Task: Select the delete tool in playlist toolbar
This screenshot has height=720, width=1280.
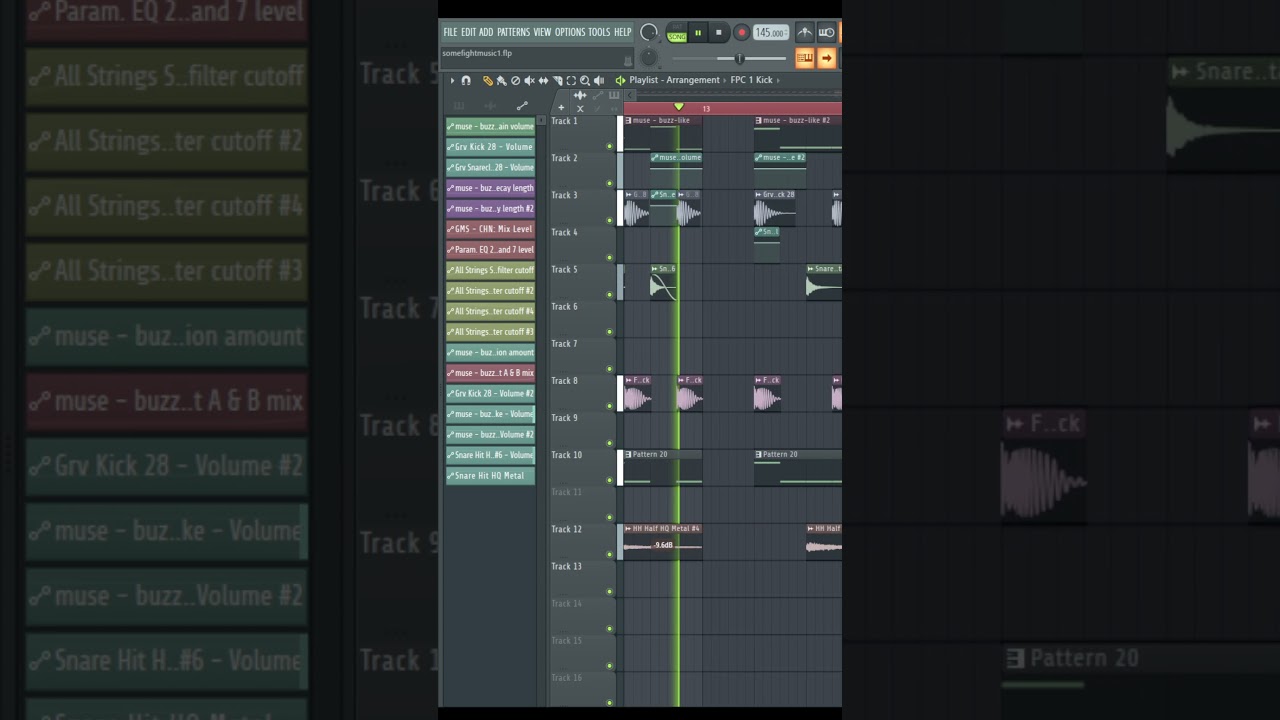Action: [516, 80]
